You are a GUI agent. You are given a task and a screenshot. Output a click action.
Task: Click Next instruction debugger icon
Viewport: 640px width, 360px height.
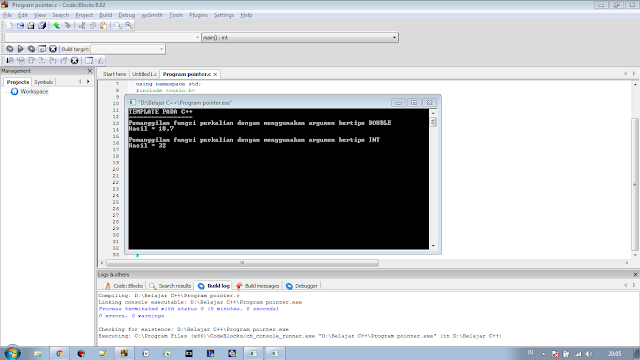42,60
